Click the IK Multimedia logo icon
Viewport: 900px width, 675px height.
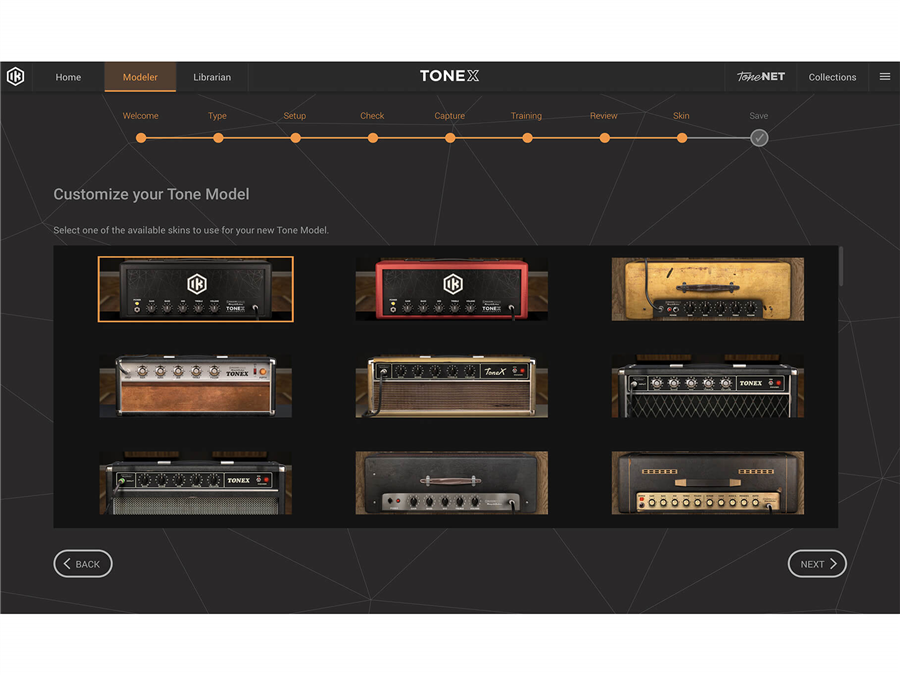point(16,77)
